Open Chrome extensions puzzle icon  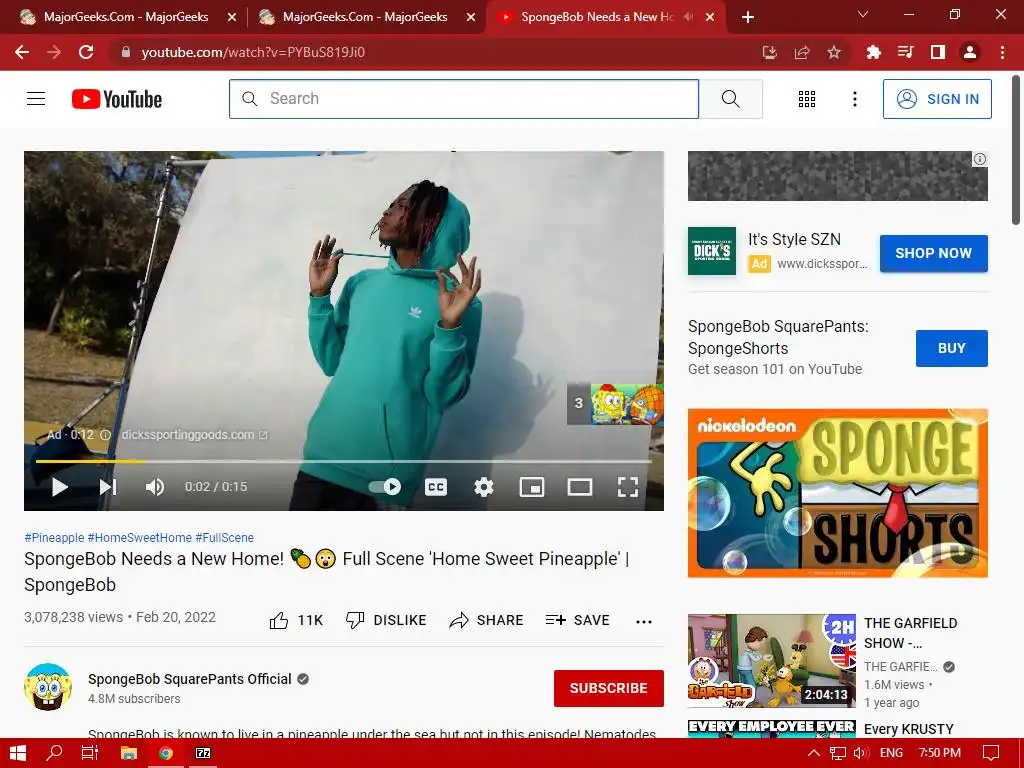pos(873,52)
